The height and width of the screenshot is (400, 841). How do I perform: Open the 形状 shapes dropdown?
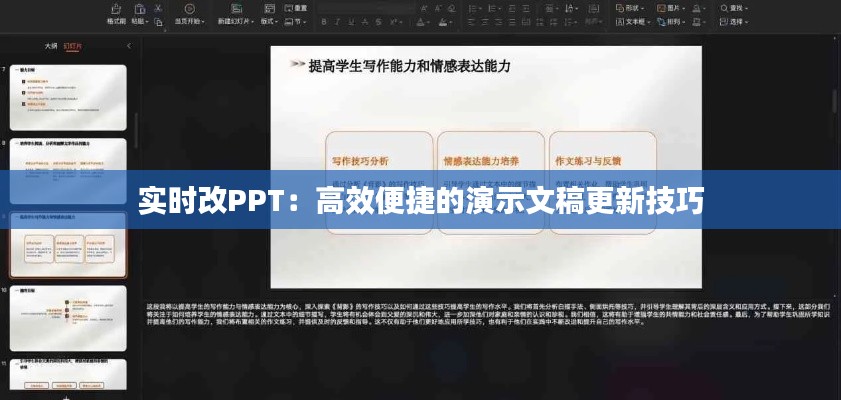(x=626, y=7)
